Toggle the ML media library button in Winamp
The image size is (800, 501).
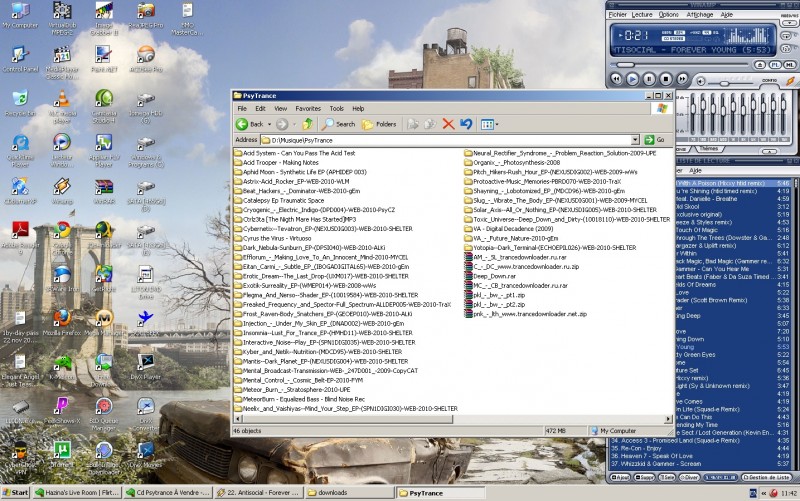click(x=789, y=65)
